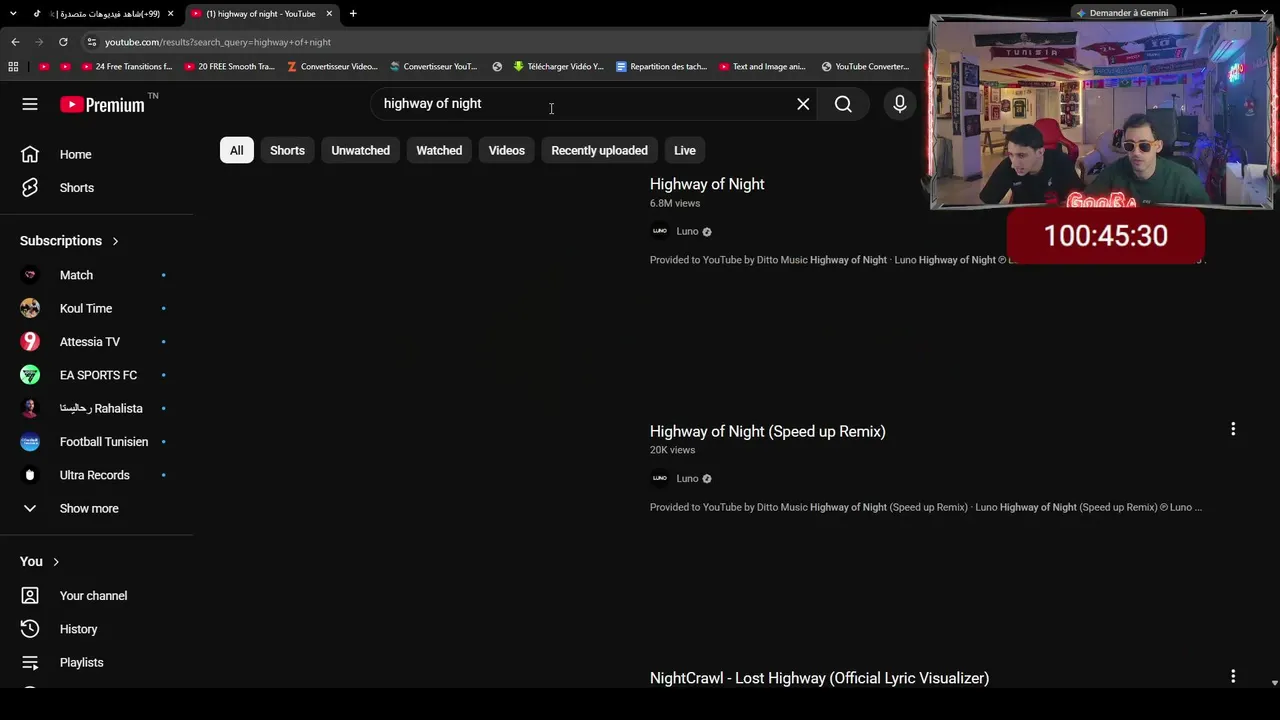Switch to the Arabic-titled TikTok tab
The image size is (1280, 720).
click(104, 14)
